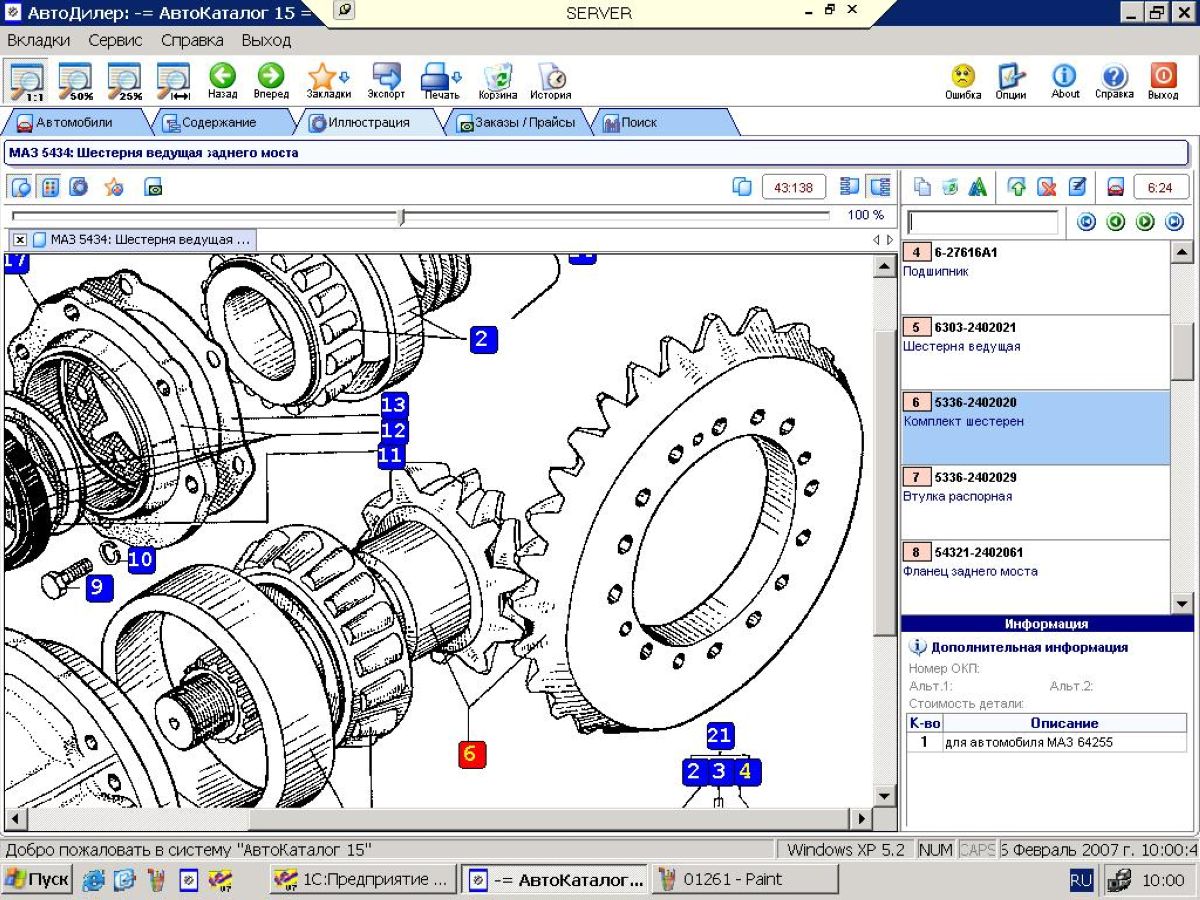Set illustration zoom to 25%
Screen dimensions: 1200x900
tap(125, 81)
